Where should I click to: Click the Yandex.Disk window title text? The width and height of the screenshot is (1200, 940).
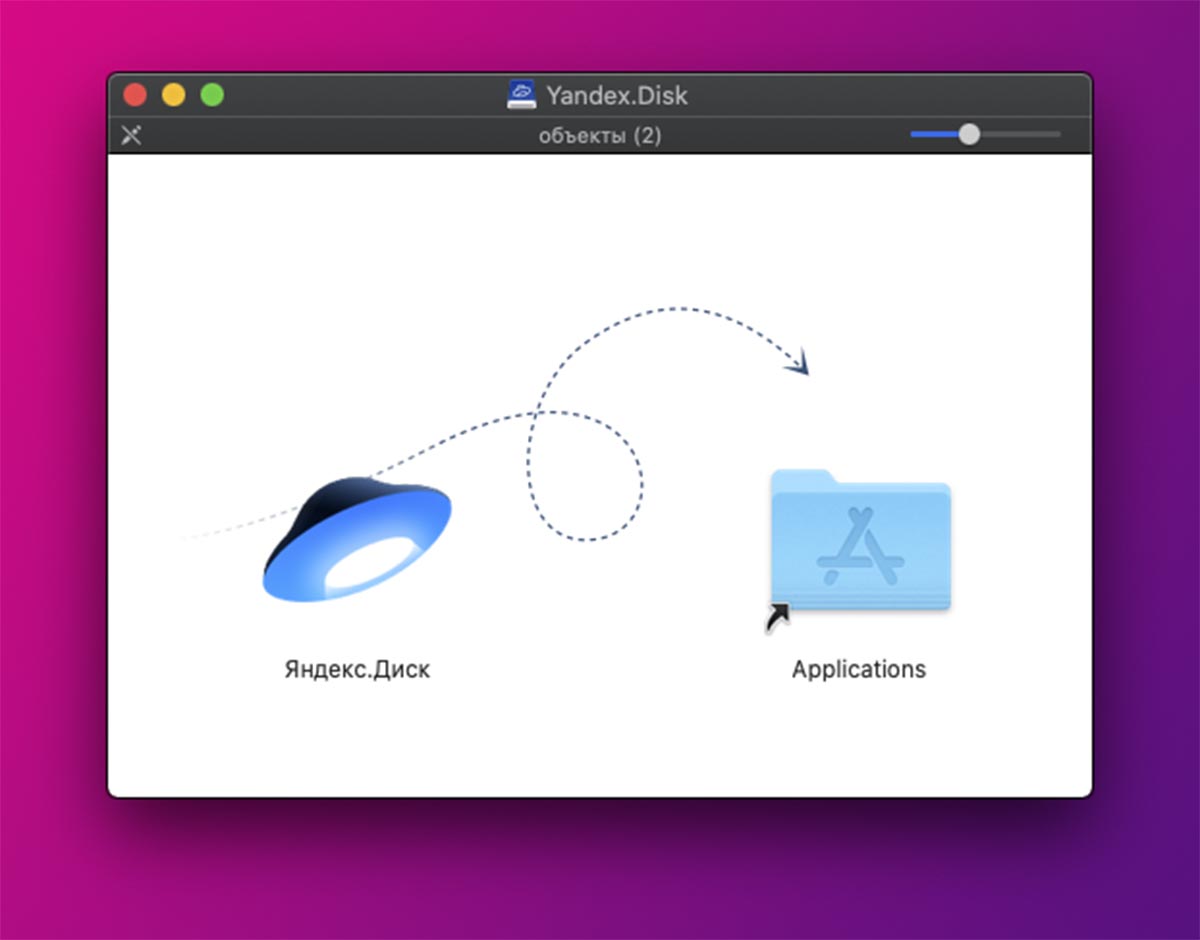point(617,95)
